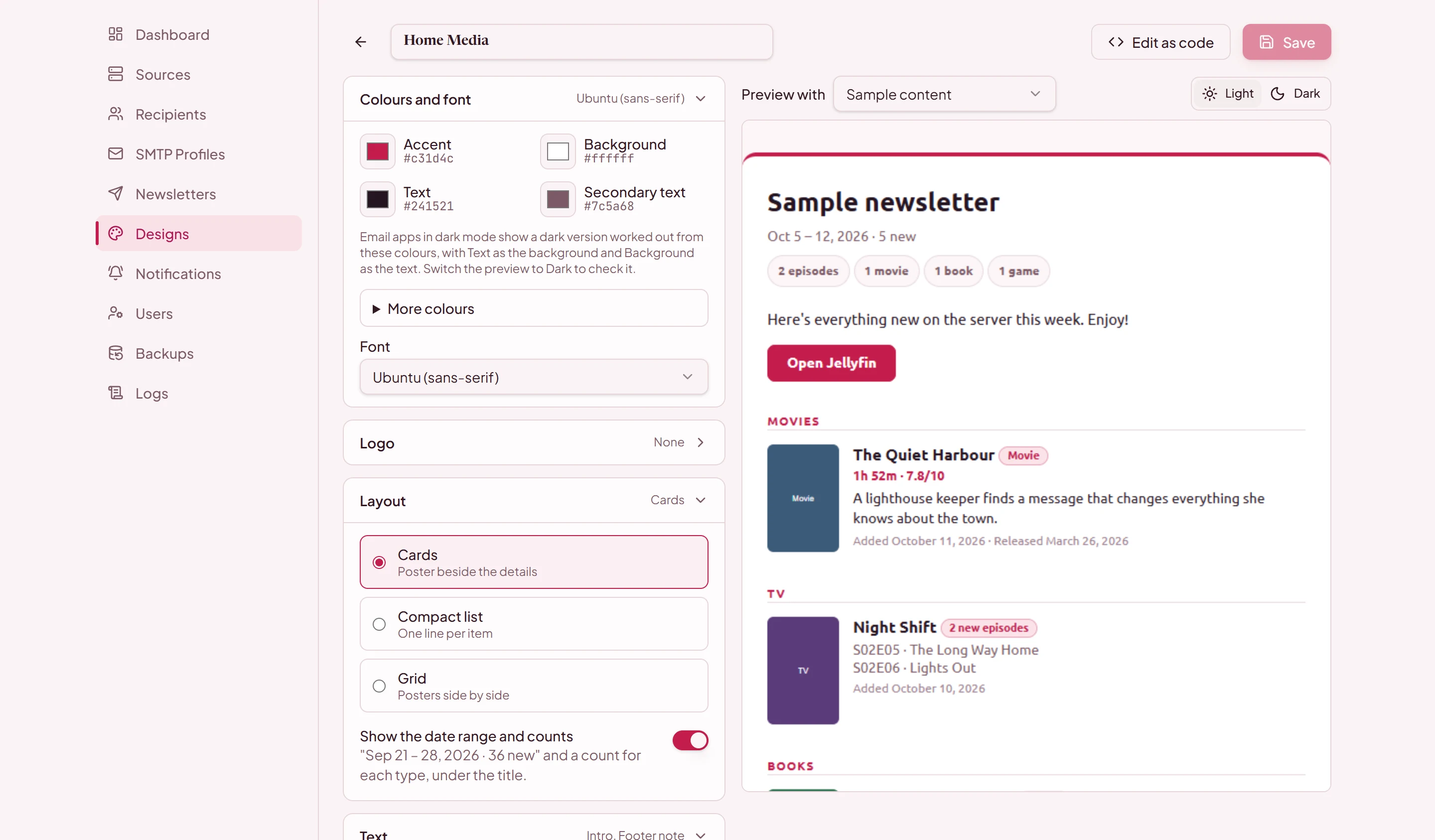Click the sun icon for Light preview

coord(1210,93)
